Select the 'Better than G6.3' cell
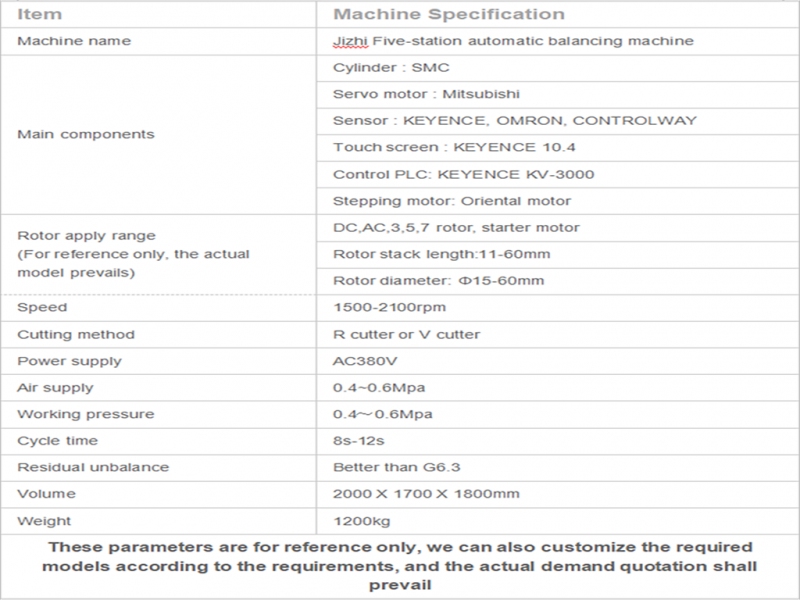800x600 pixels. click(x=558, y=467)
